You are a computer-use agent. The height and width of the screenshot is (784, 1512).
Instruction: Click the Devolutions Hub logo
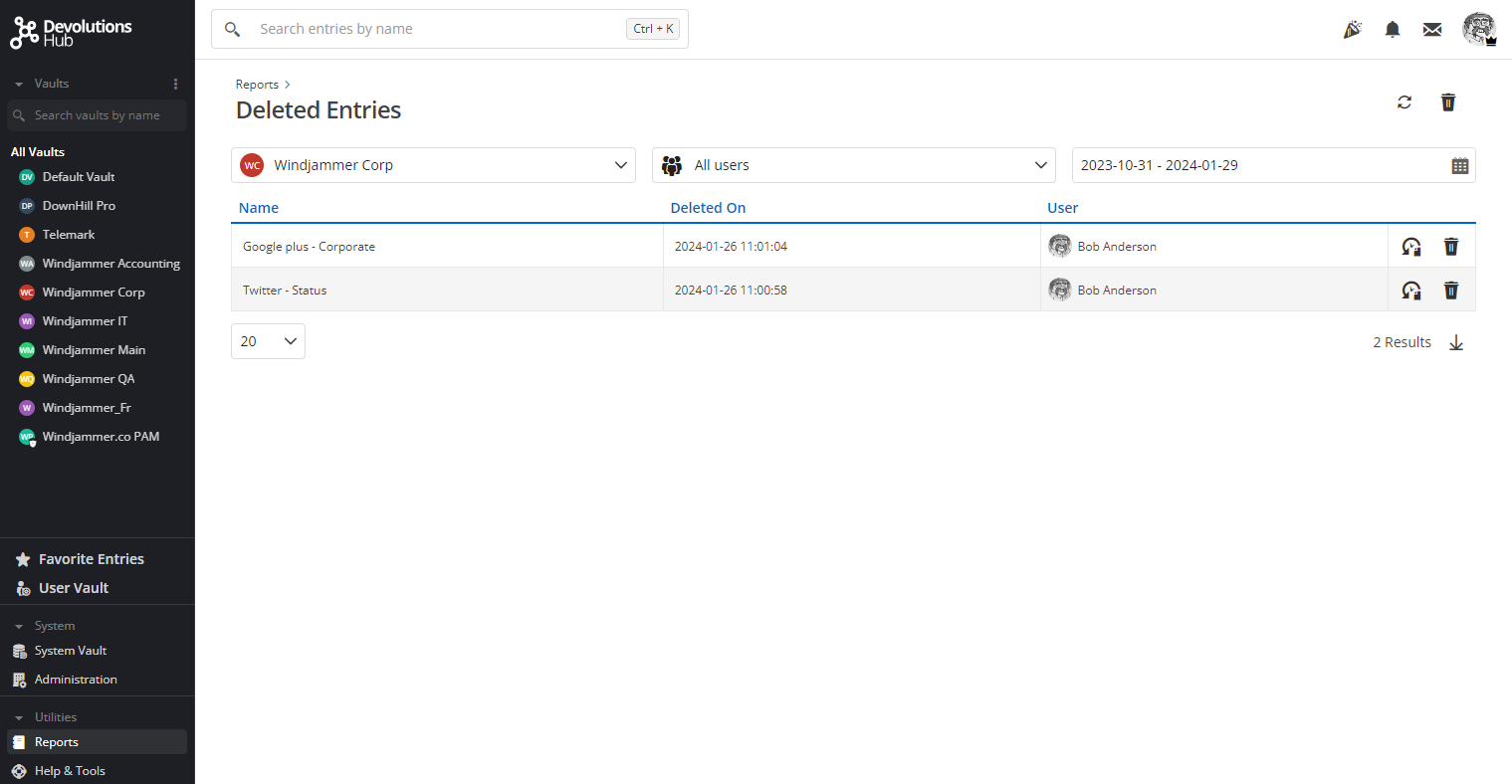pyautogui.click(x=71, y=32)
